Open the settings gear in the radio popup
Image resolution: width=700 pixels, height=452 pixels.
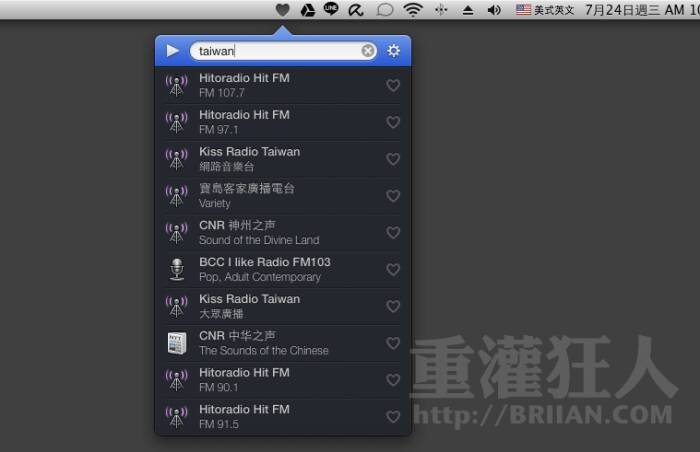pos(393,51)
